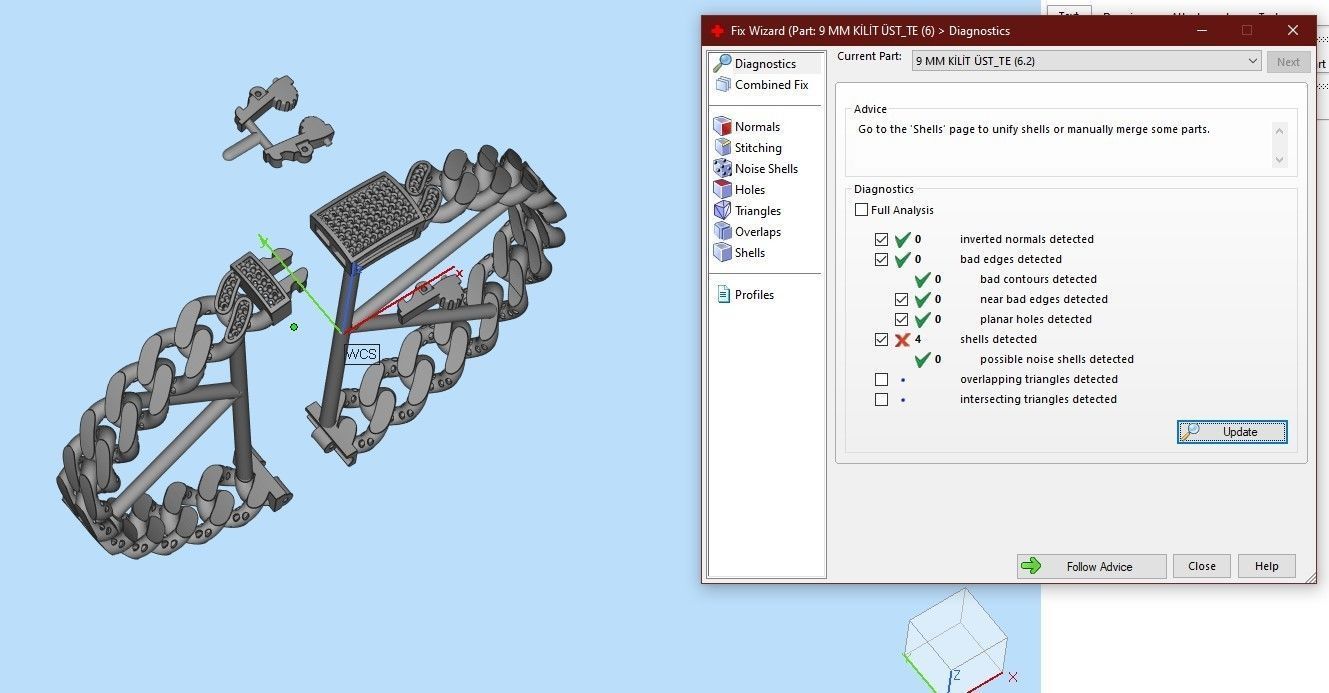Click the magnifier icon on Update button
Screen dimensions: 1329x693
point(1190,432)
